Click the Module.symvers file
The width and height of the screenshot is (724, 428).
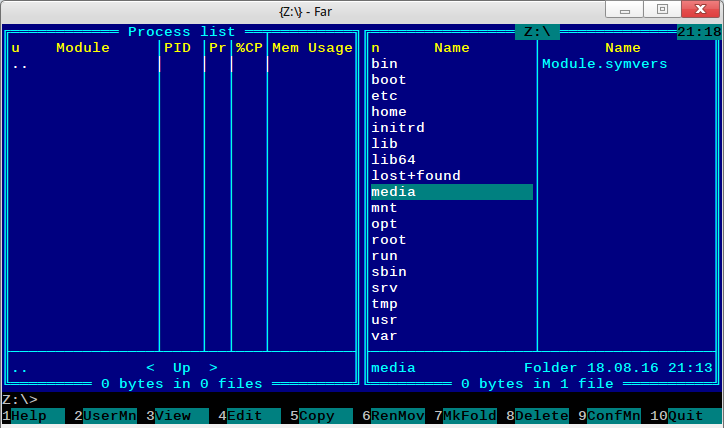[x=604, y=64]
